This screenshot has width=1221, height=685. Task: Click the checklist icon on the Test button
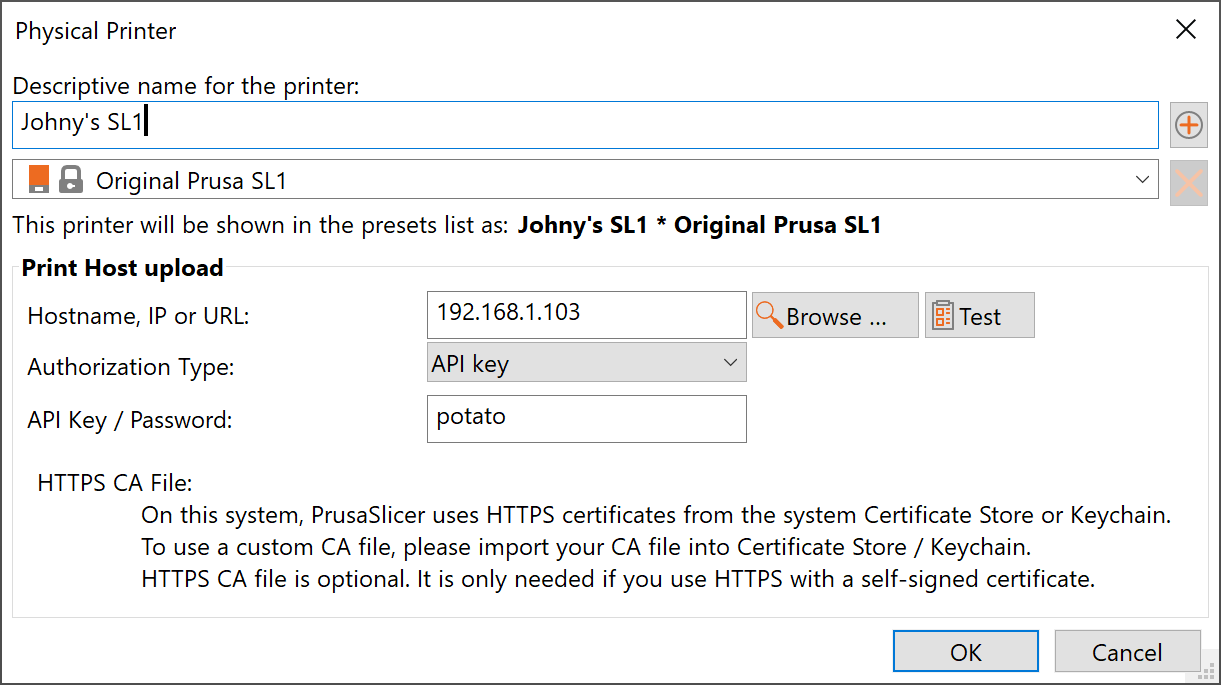(942, 316)
